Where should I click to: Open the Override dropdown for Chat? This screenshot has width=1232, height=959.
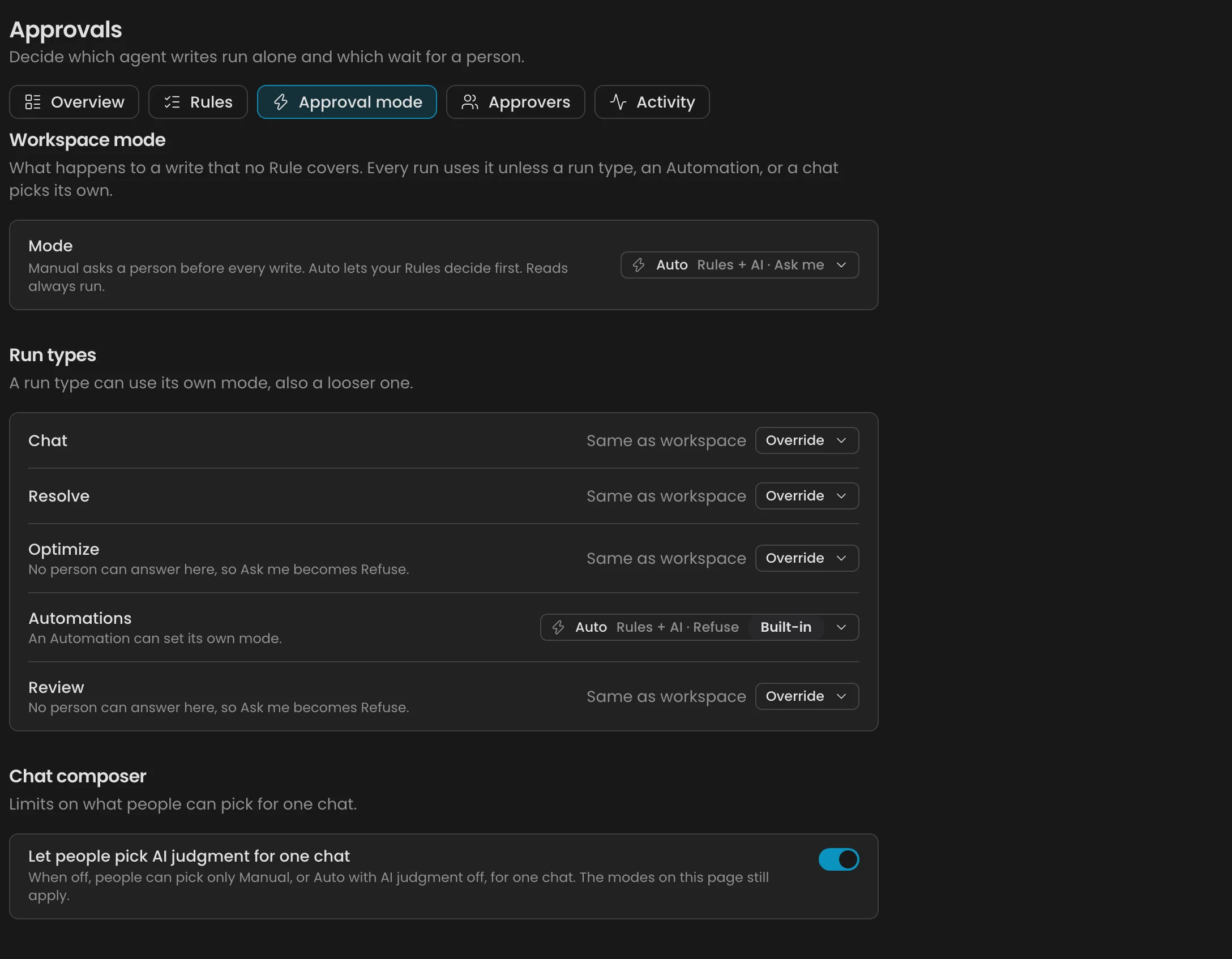807,440
